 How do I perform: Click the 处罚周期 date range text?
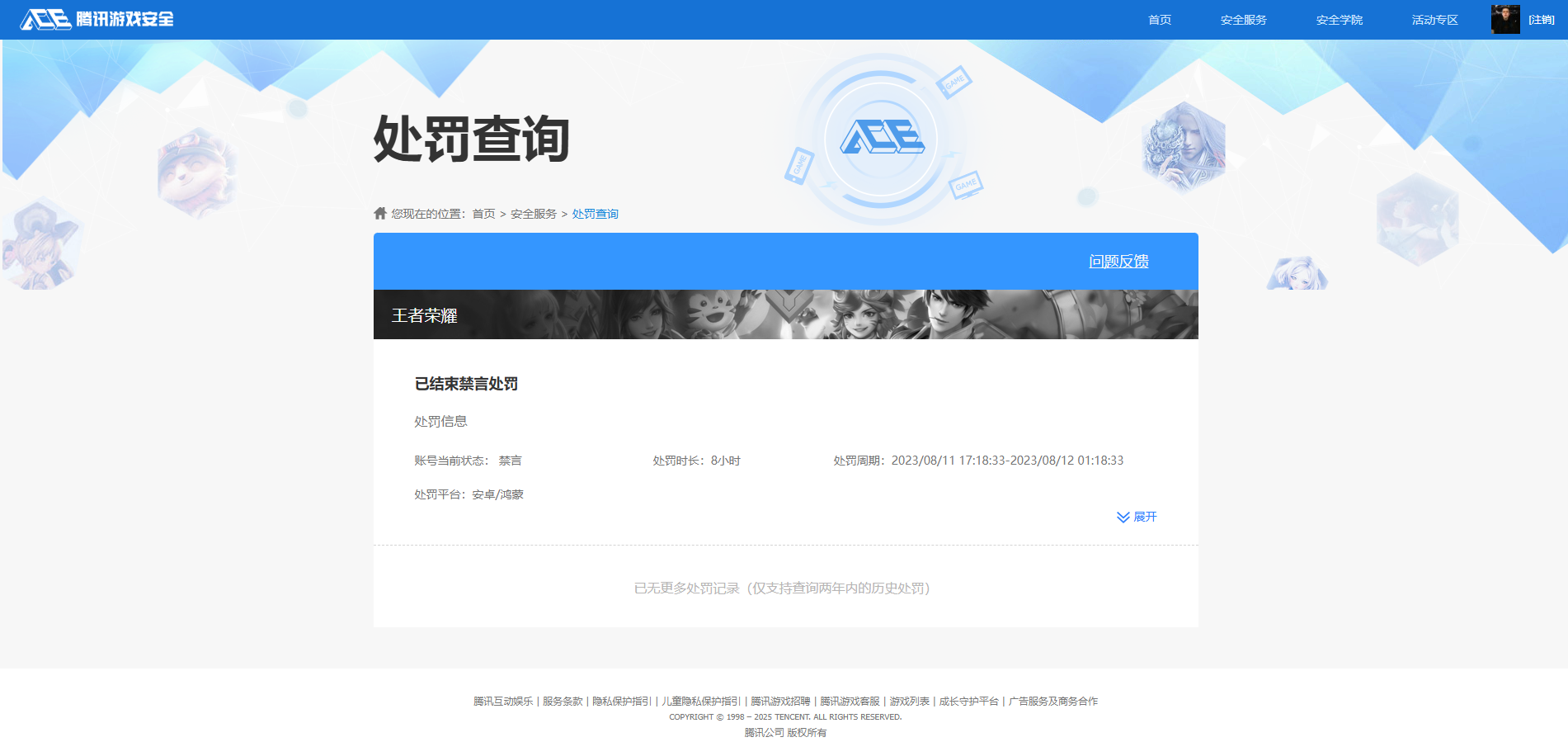point(978,461)
